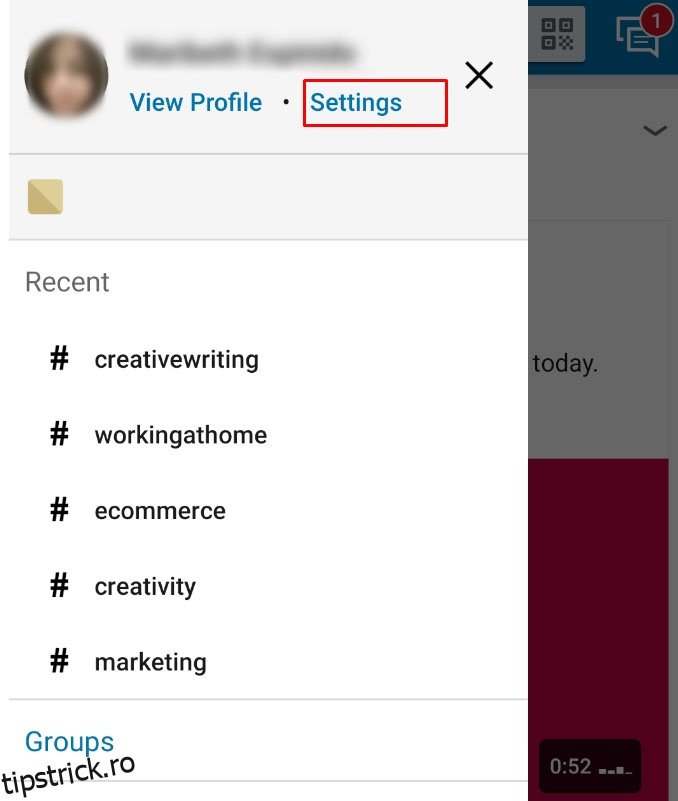Close the side drawer with X
Screen dimensions: 678x801
click(x=479, y=75)
